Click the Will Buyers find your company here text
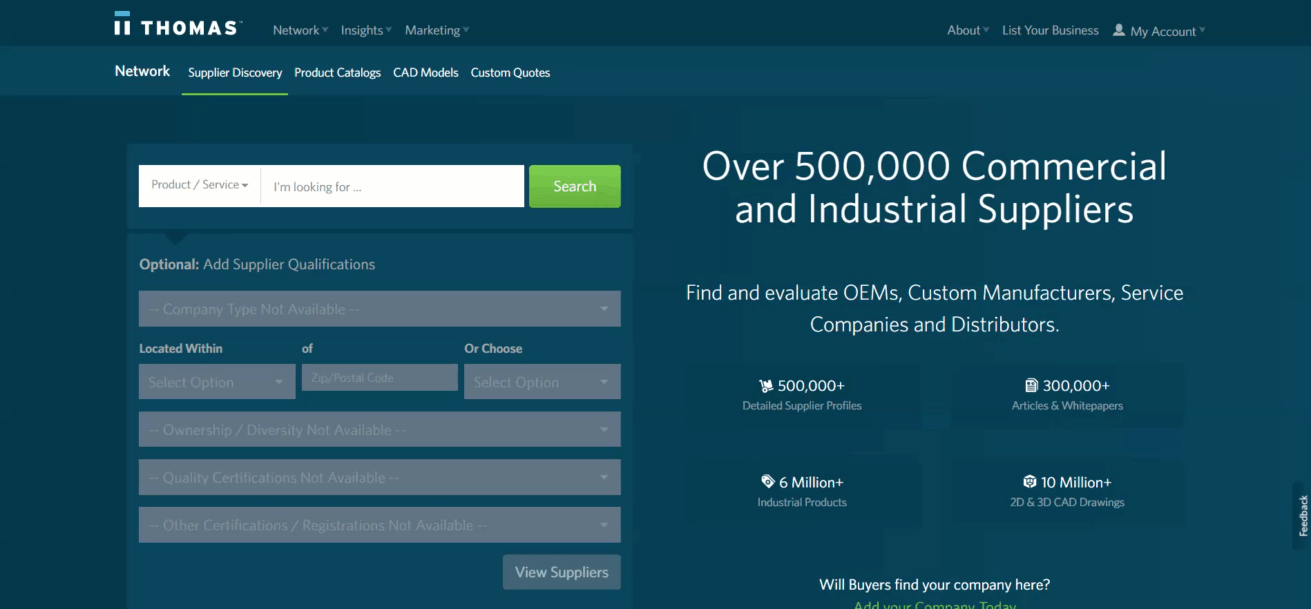The height and width of the screenshot is (609, 1311). [935, 585]
